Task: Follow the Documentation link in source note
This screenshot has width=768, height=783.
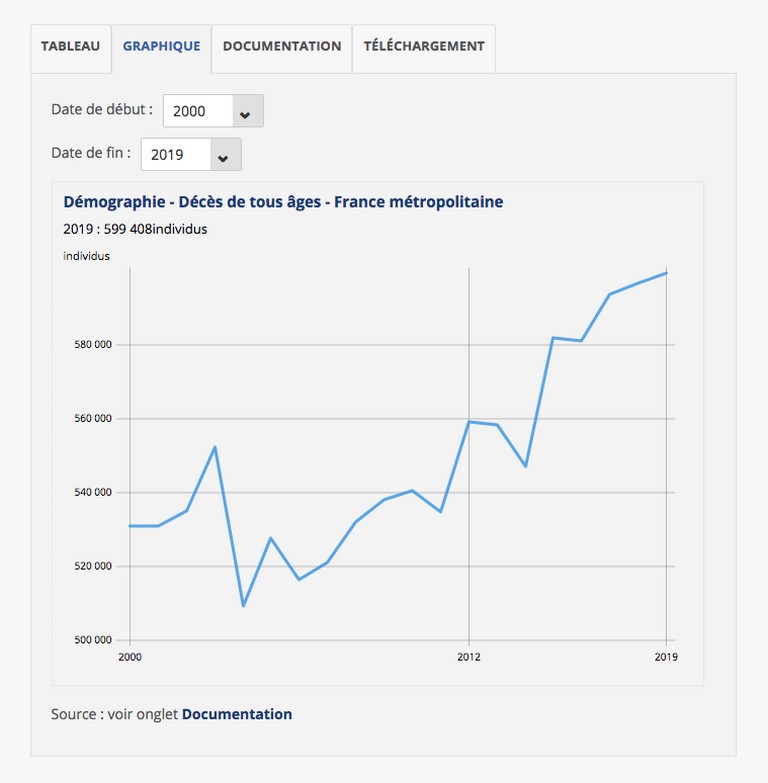Action: (237, 714)
